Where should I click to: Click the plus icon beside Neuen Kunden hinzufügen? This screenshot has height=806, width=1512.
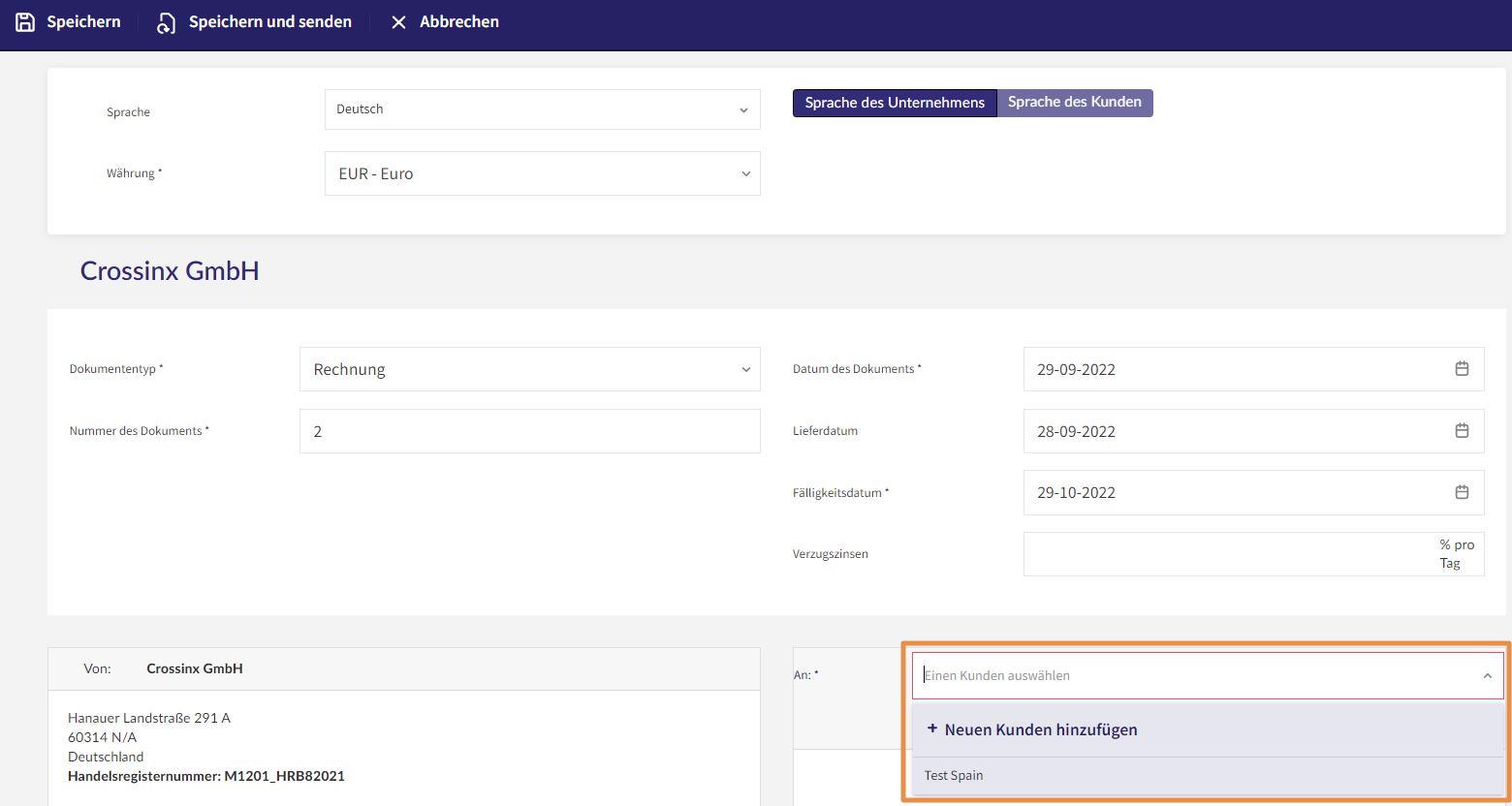point(932,728)
